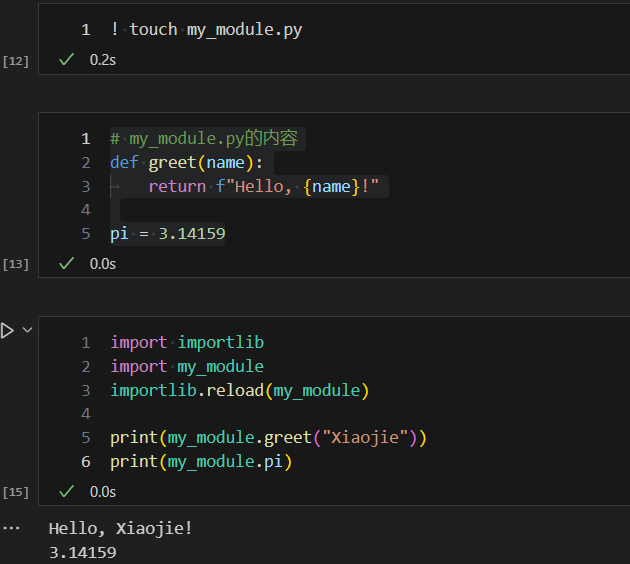Click '0.2s' execution time of cell 12
The height and width of the screenshot is (564, 630).
coord(103,60)
